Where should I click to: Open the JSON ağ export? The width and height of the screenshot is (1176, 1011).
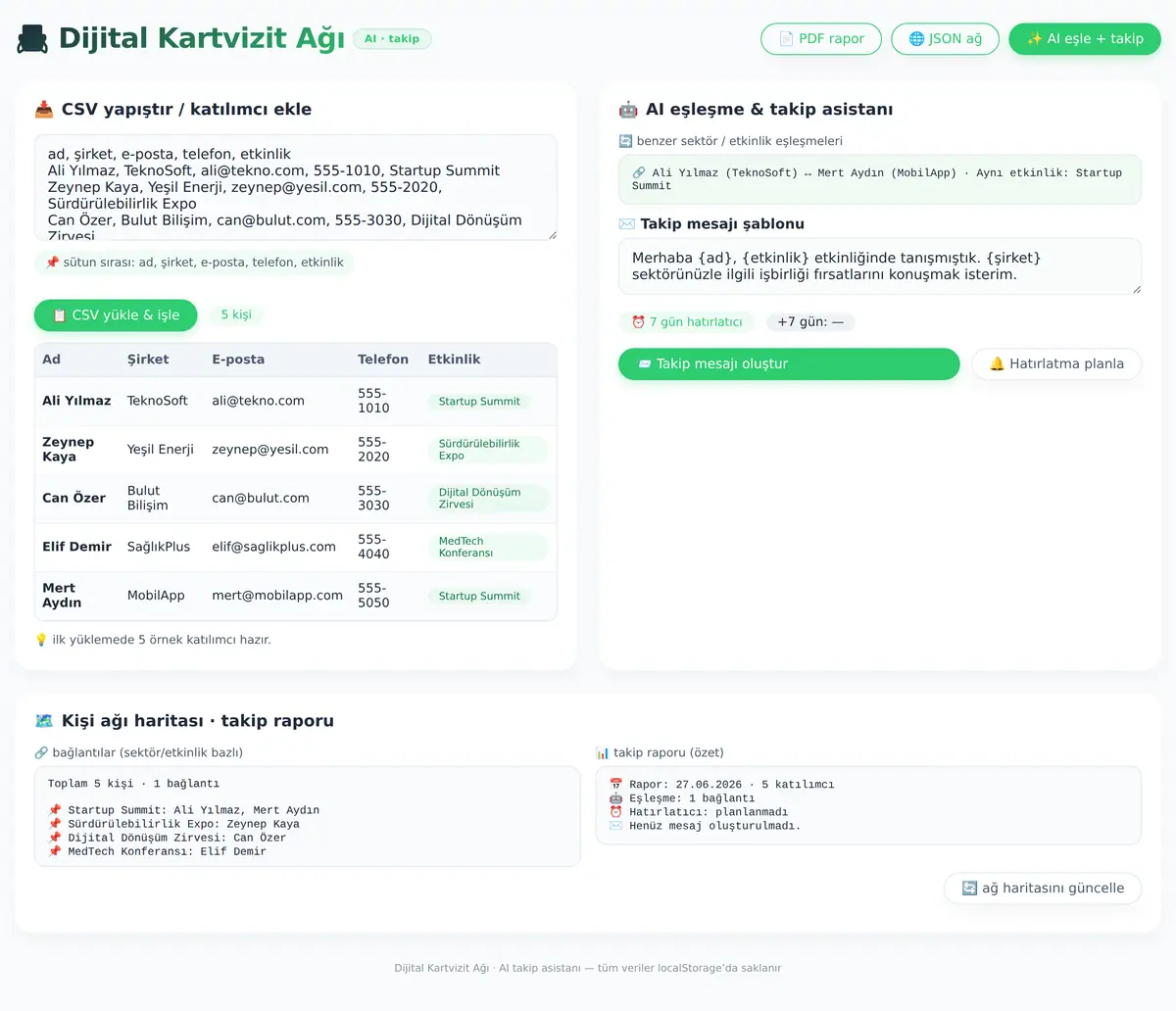click(945, 39)
